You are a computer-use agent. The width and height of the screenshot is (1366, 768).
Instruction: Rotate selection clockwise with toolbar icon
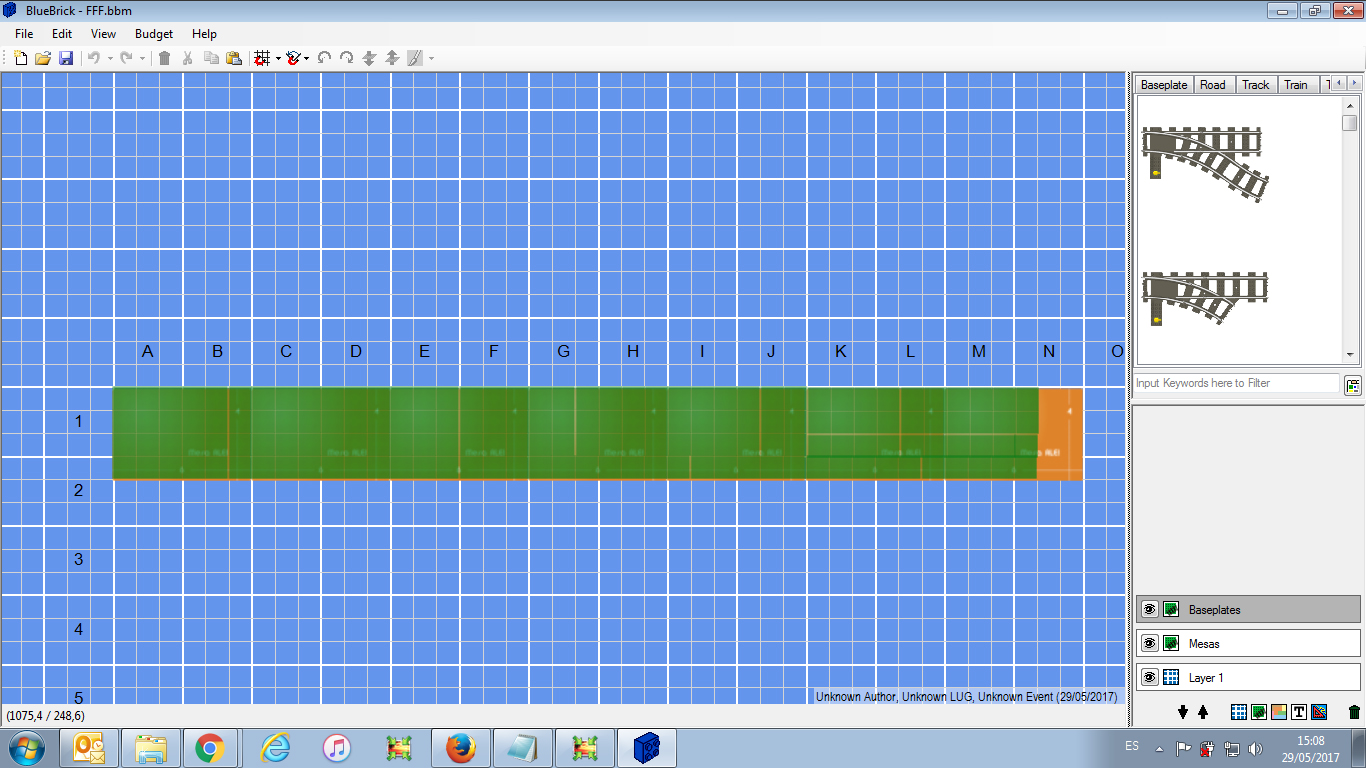[x=346, y=58]
